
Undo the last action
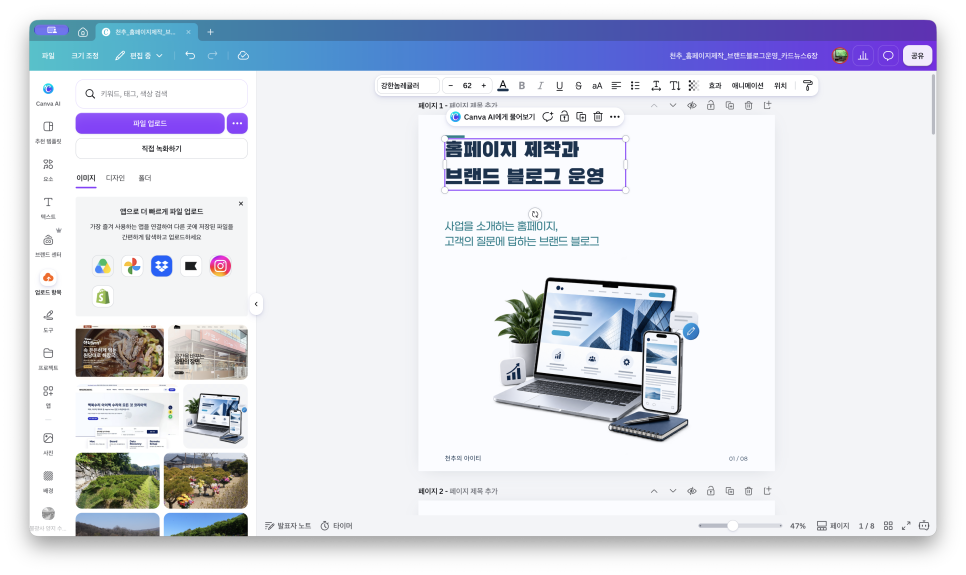pyautogui.click(x=190, y=55)
